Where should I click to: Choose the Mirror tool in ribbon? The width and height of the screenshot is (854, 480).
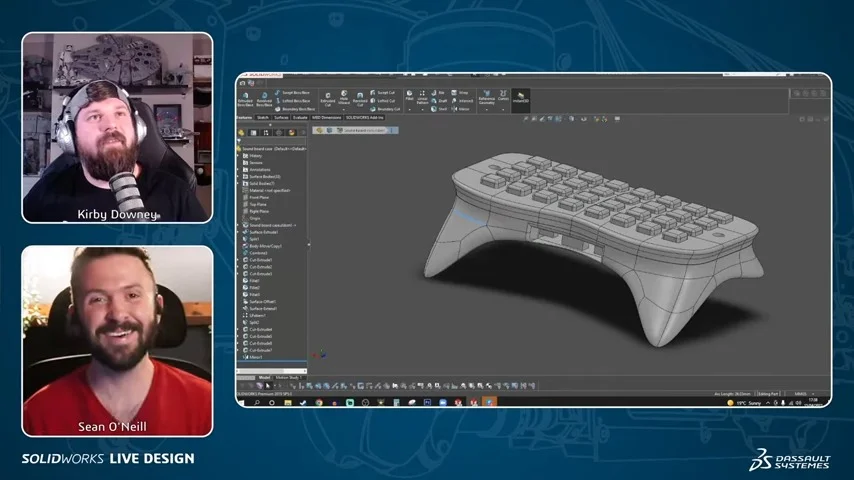460,109
